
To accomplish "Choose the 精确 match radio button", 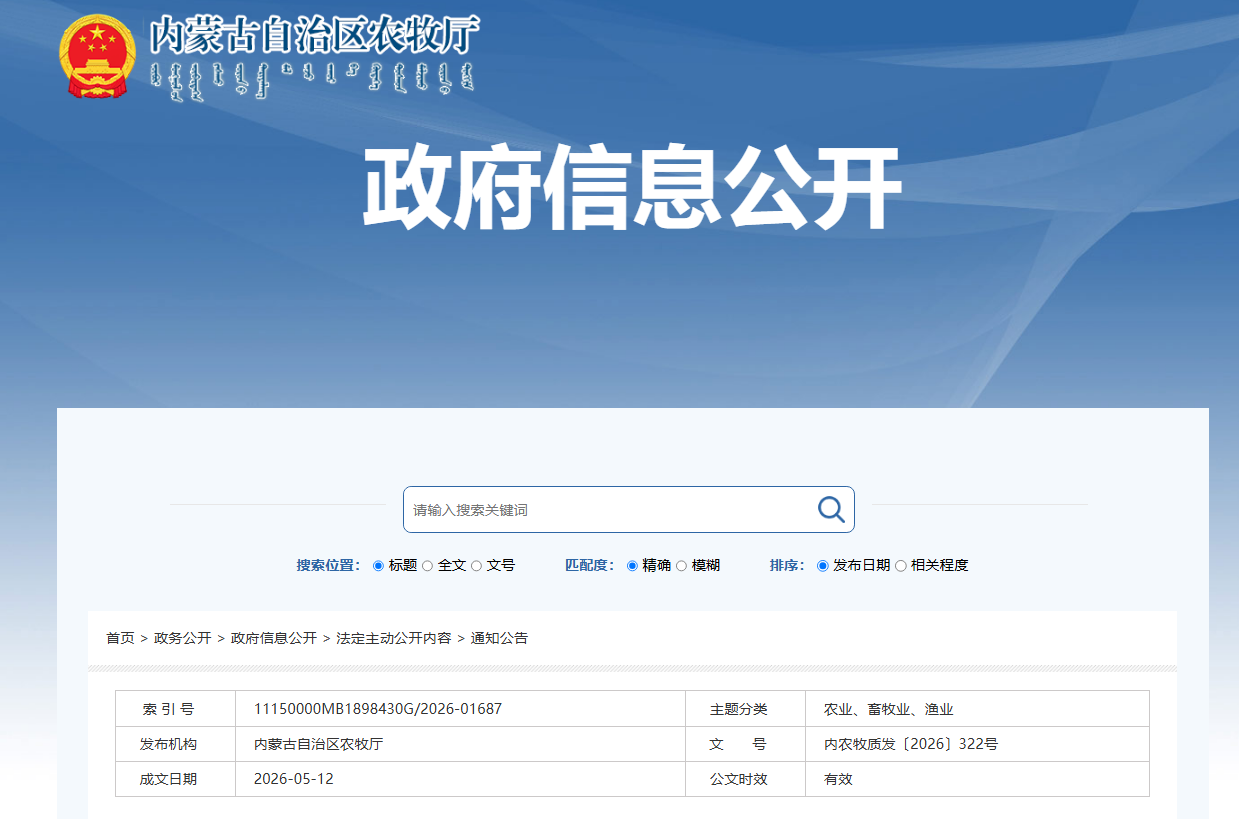I will 632,566.
